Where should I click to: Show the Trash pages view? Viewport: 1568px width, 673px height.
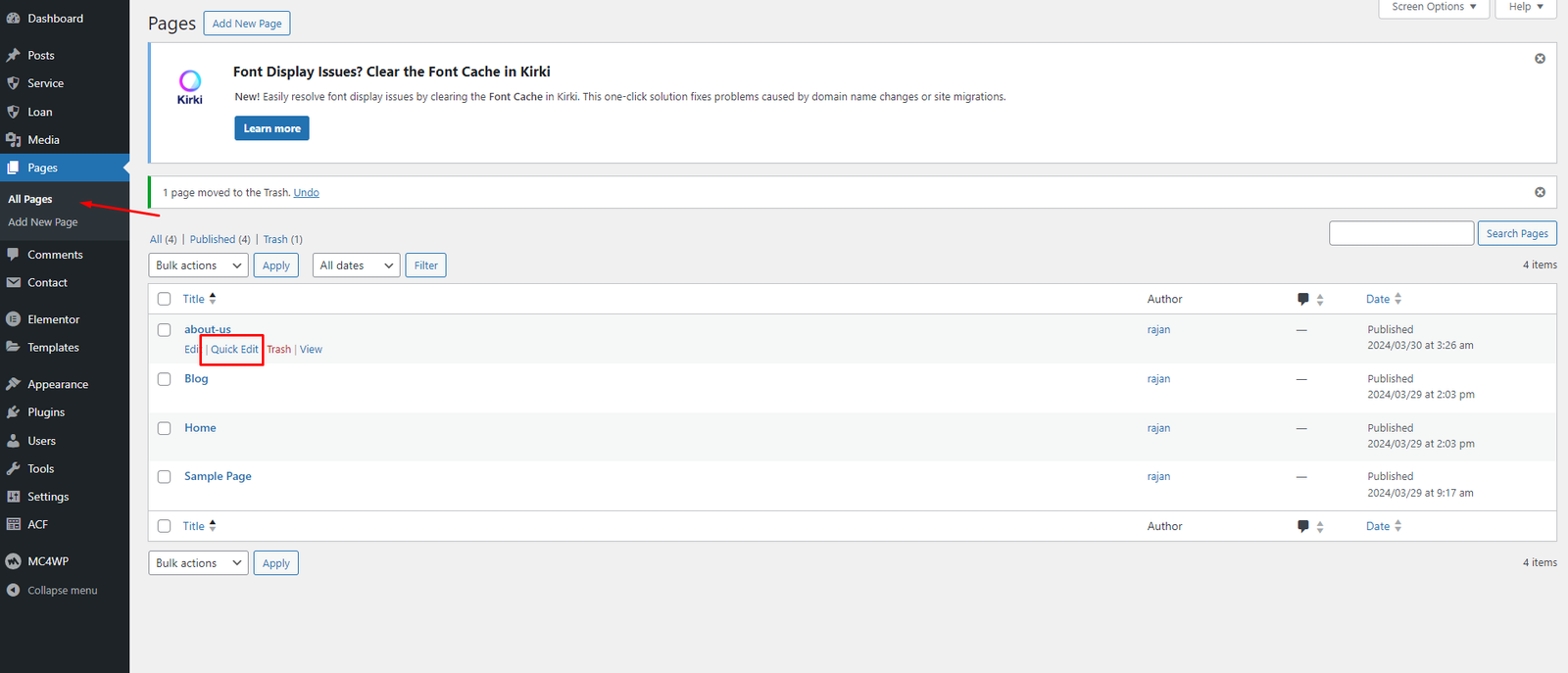coord(275,239)
